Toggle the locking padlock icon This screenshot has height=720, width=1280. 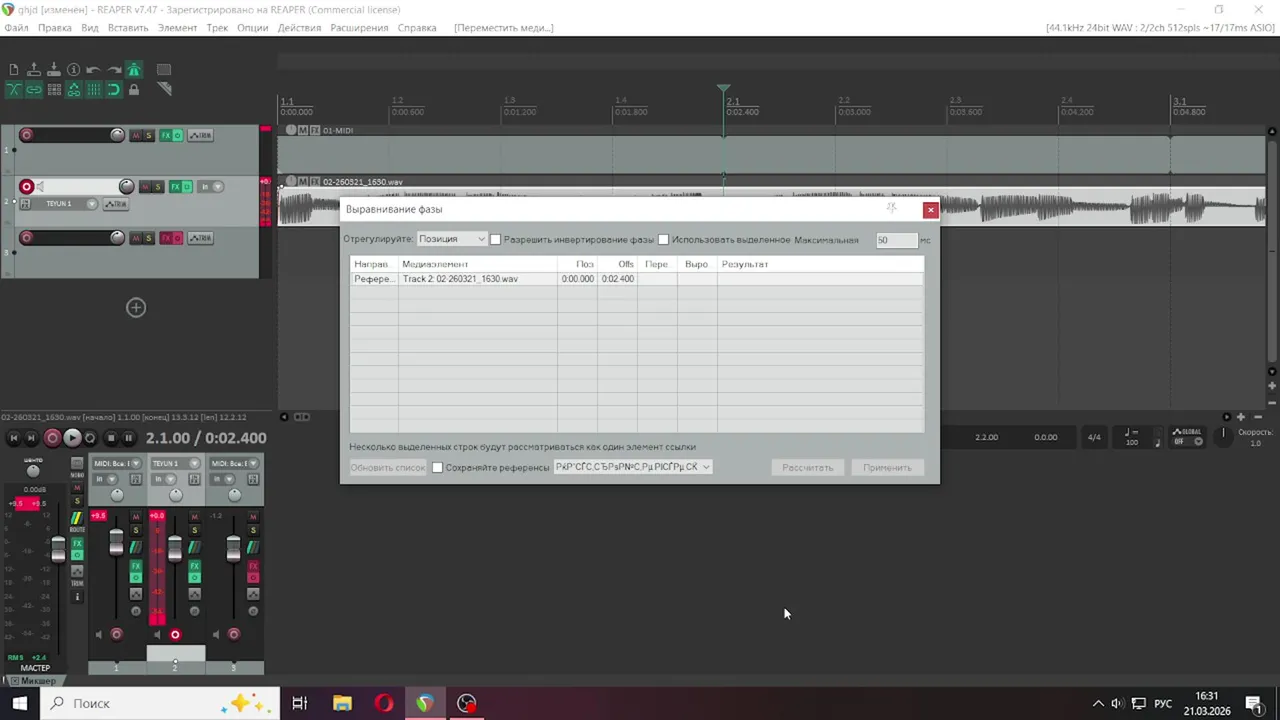tap(133, 89)
